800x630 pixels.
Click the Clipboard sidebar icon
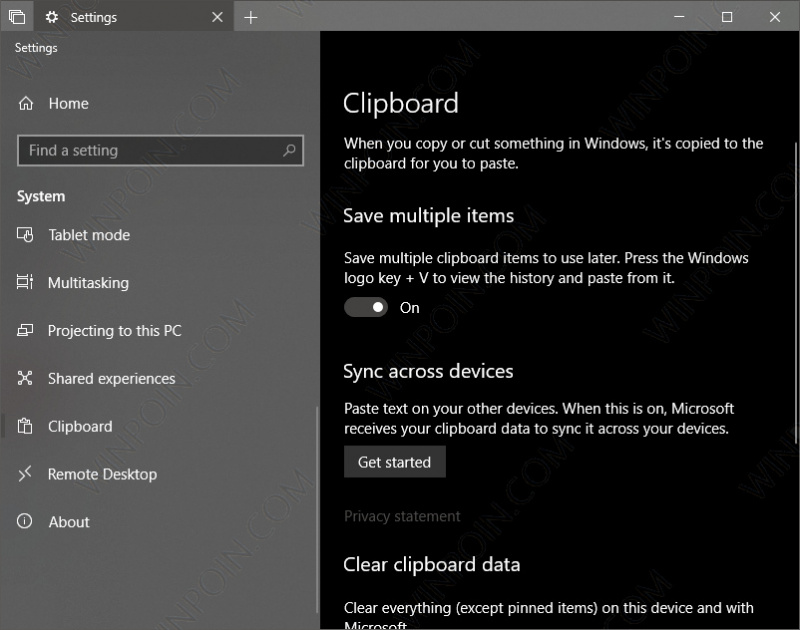point(25,426)
